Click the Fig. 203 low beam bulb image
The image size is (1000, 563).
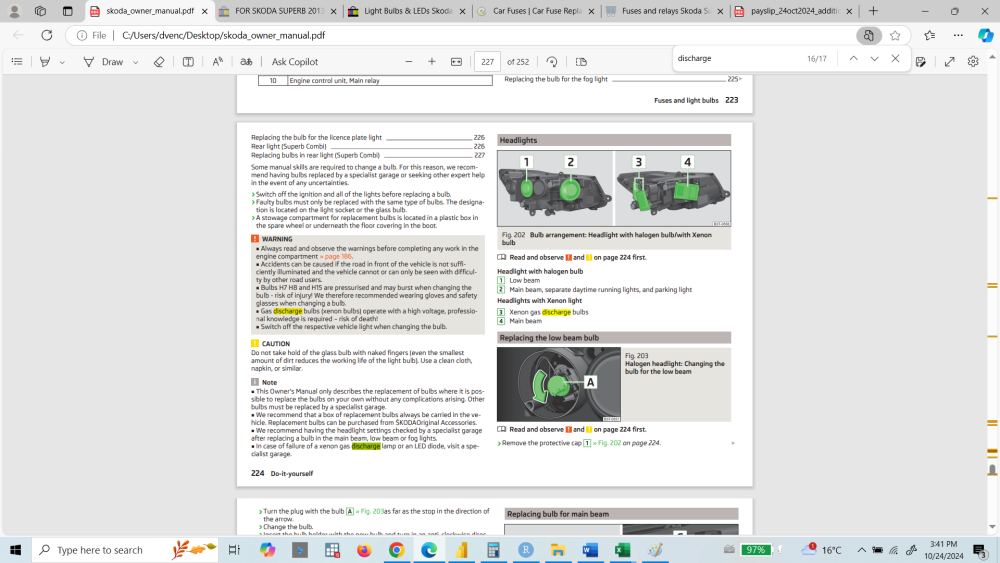559,384
